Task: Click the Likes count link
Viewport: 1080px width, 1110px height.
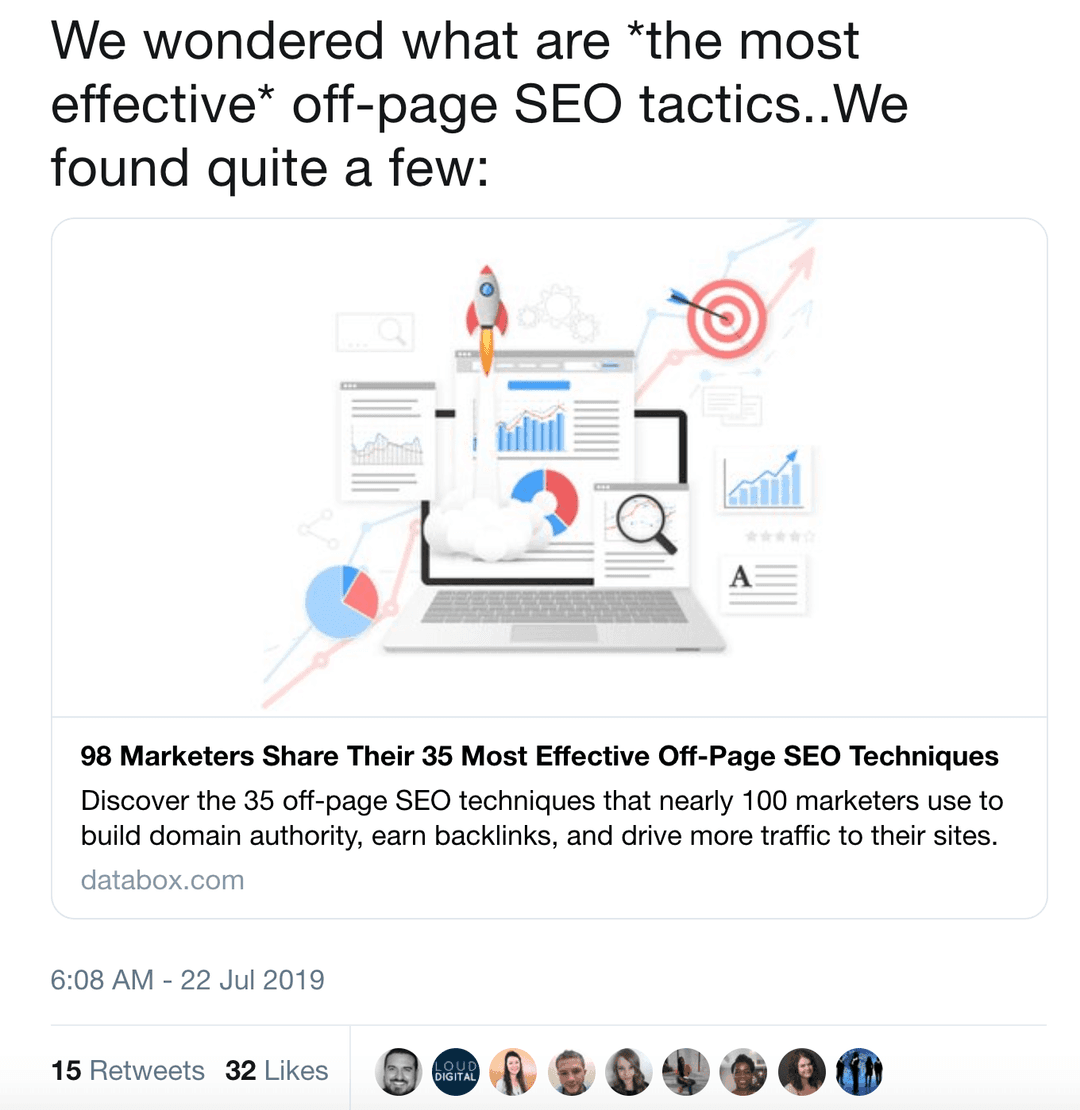Action: coord(277,1070)
